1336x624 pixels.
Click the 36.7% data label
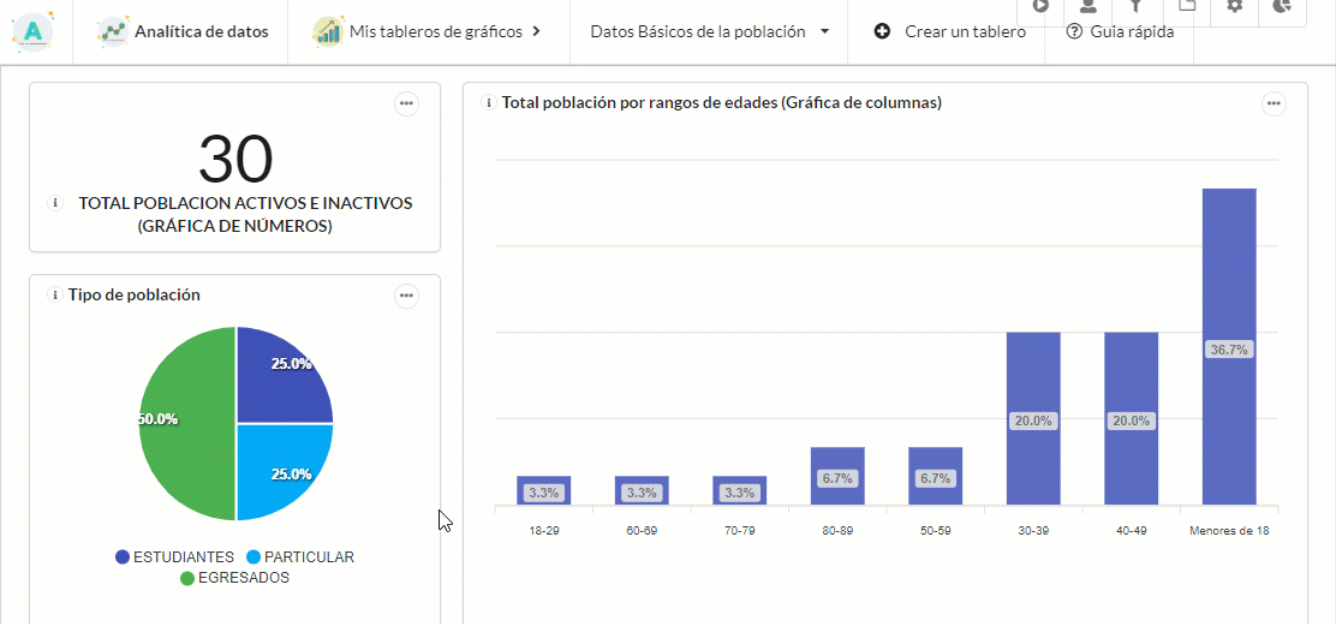[x=1229, y=350]
